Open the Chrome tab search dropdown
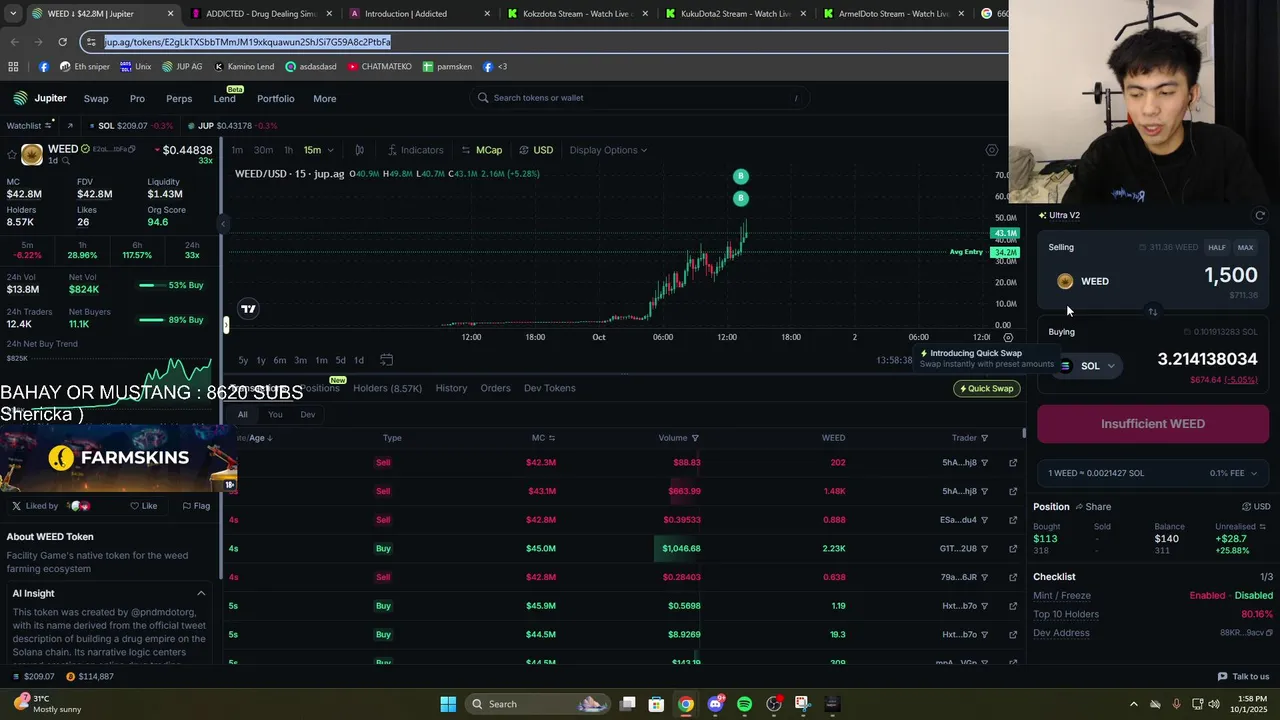The width and height of the screenshot is (1280, 720). click(13, 14)
